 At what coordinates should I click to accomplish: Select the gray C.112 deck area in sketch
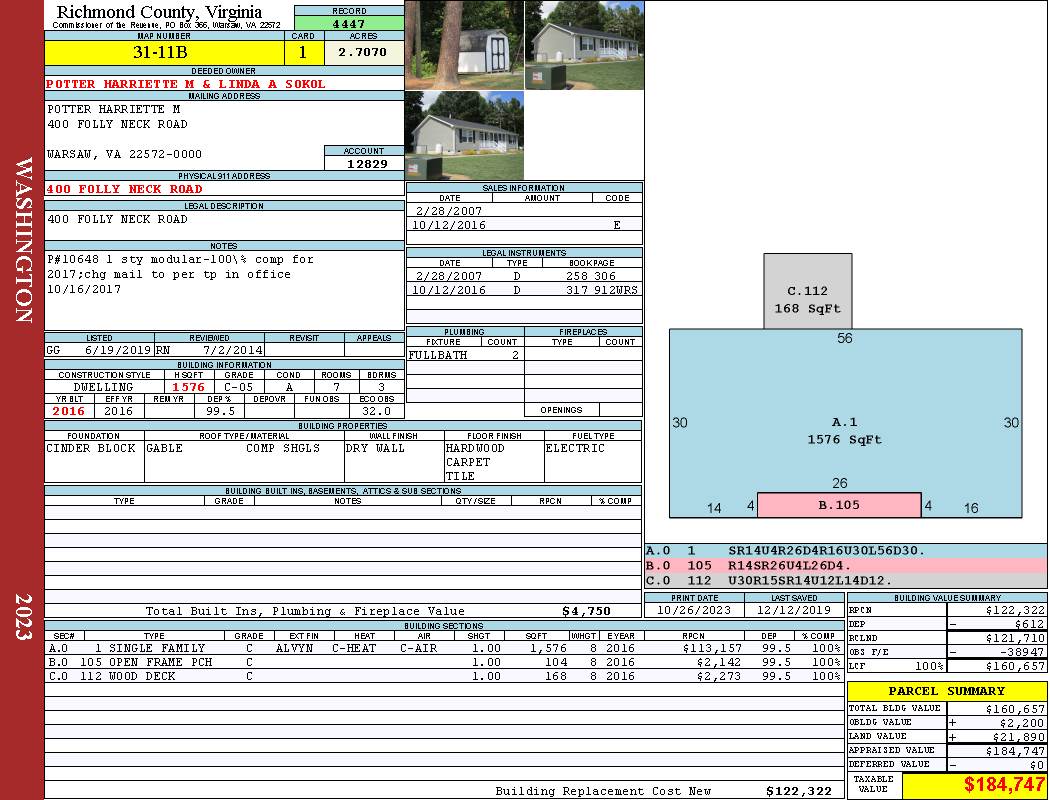point(808,291)
